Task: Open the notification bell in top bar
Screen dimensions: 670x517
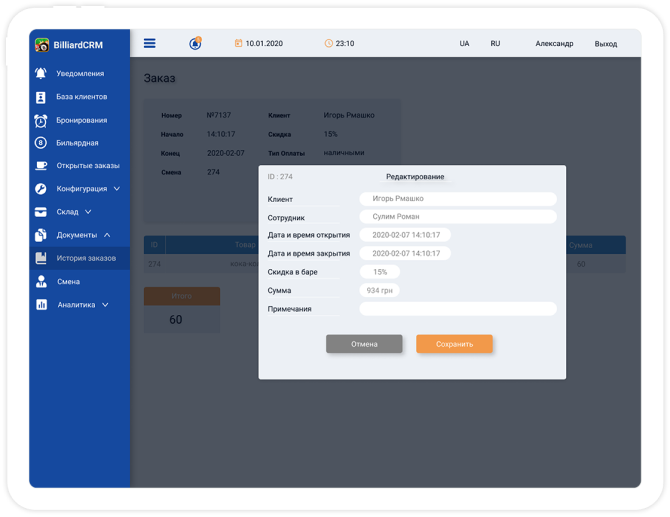Action: [x=195, y=43]
